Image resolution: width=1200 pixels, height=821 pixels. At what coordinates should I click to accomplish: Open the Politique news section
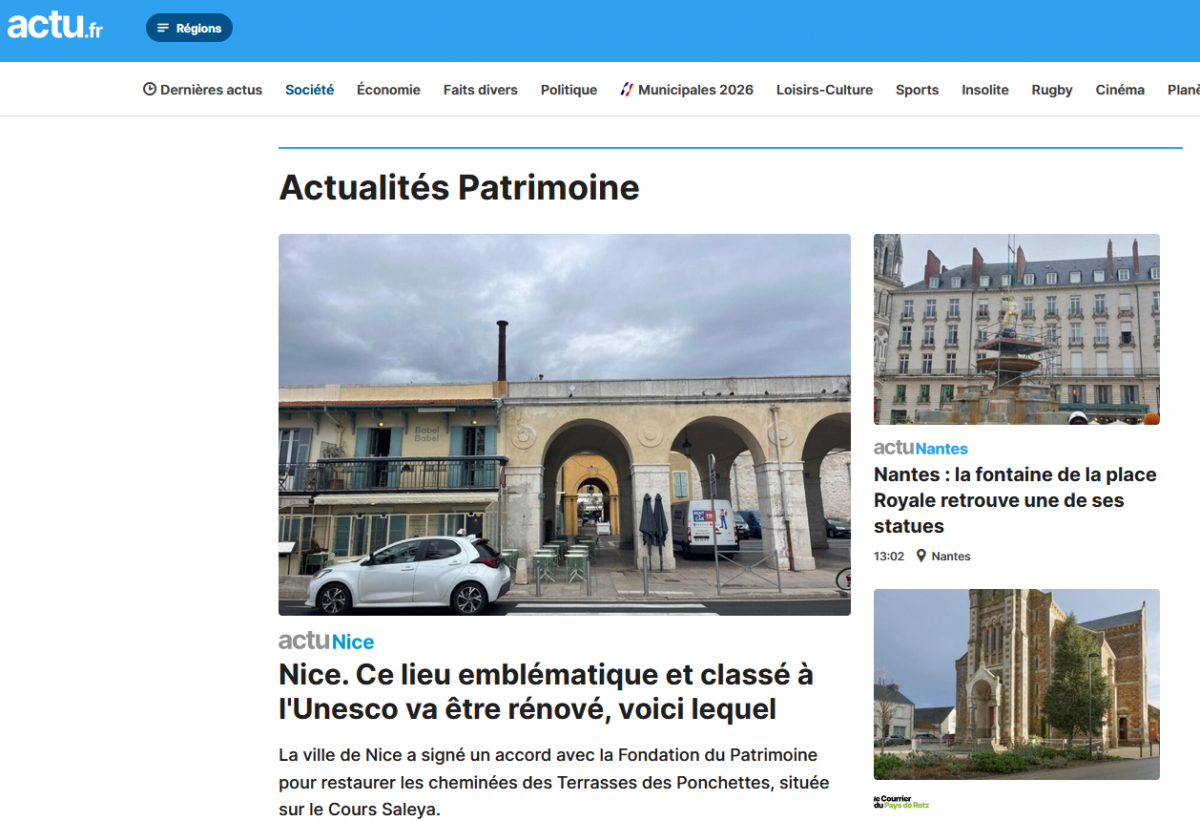[568, 89]
